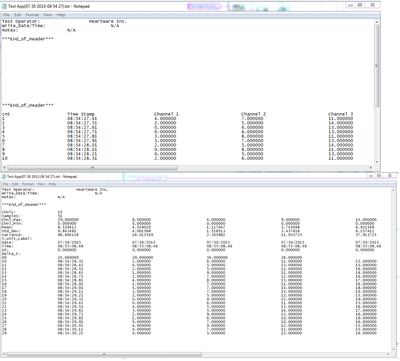Click 'Test Operator:' label in upper window
Viewport: 400px width, 361px height.
pyautogui.click(x=21, y=21)
